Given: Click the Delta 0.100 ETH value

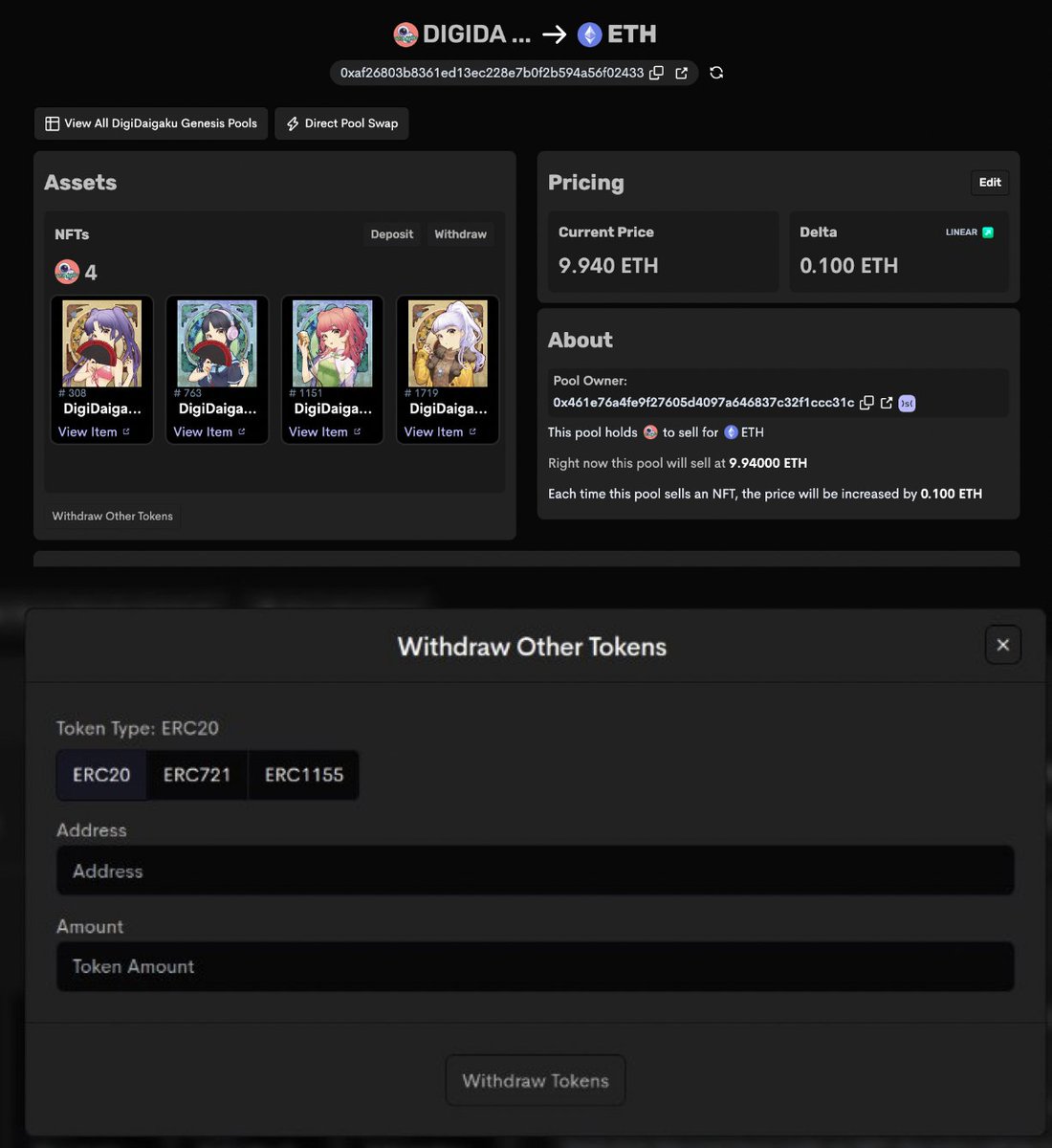Looking at the screenshot, I should [x=849, y=266].
